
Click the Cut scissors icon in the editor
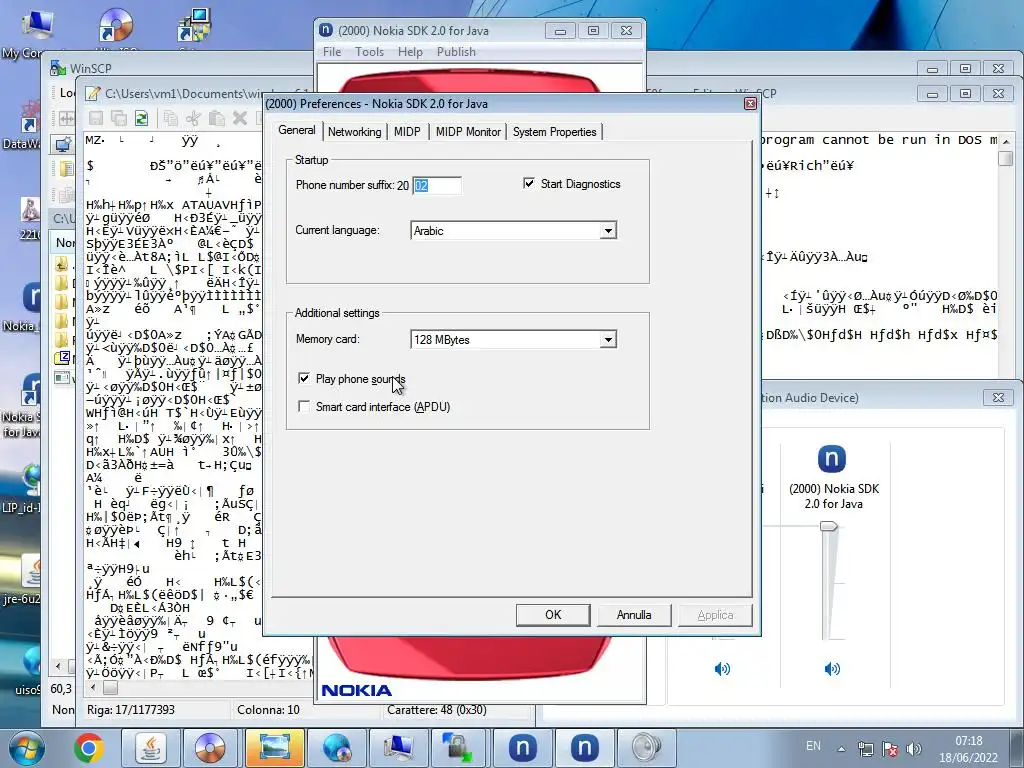[193, 118]
